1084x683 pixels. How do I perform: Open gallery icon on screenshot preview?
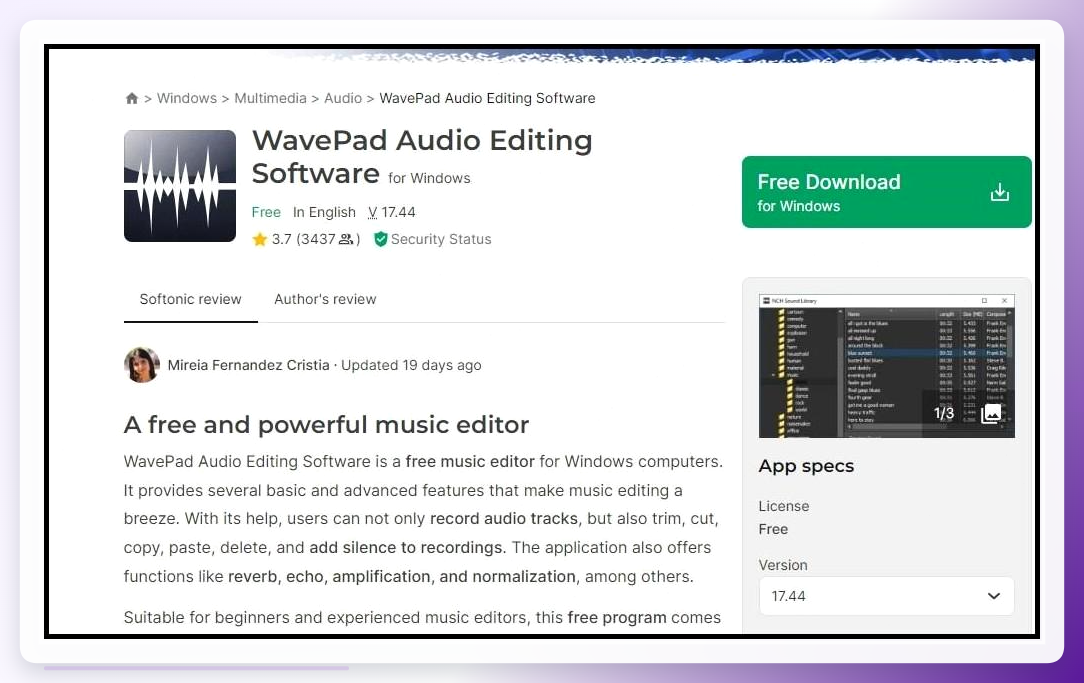pos(991,413)
